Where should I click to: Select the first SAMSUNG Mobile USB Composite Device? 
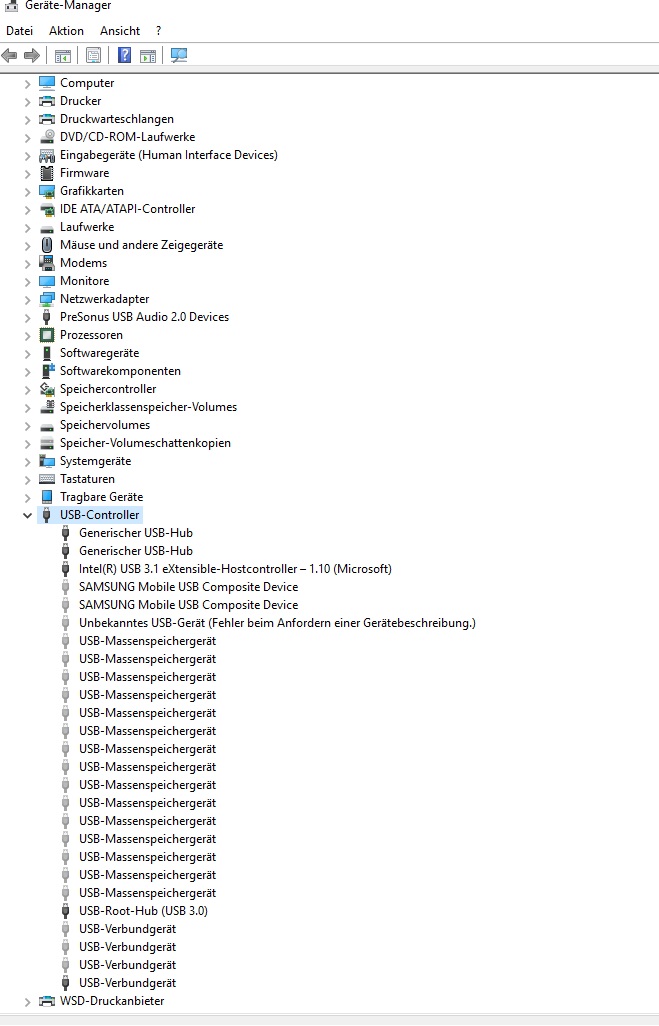click(188, 587)
